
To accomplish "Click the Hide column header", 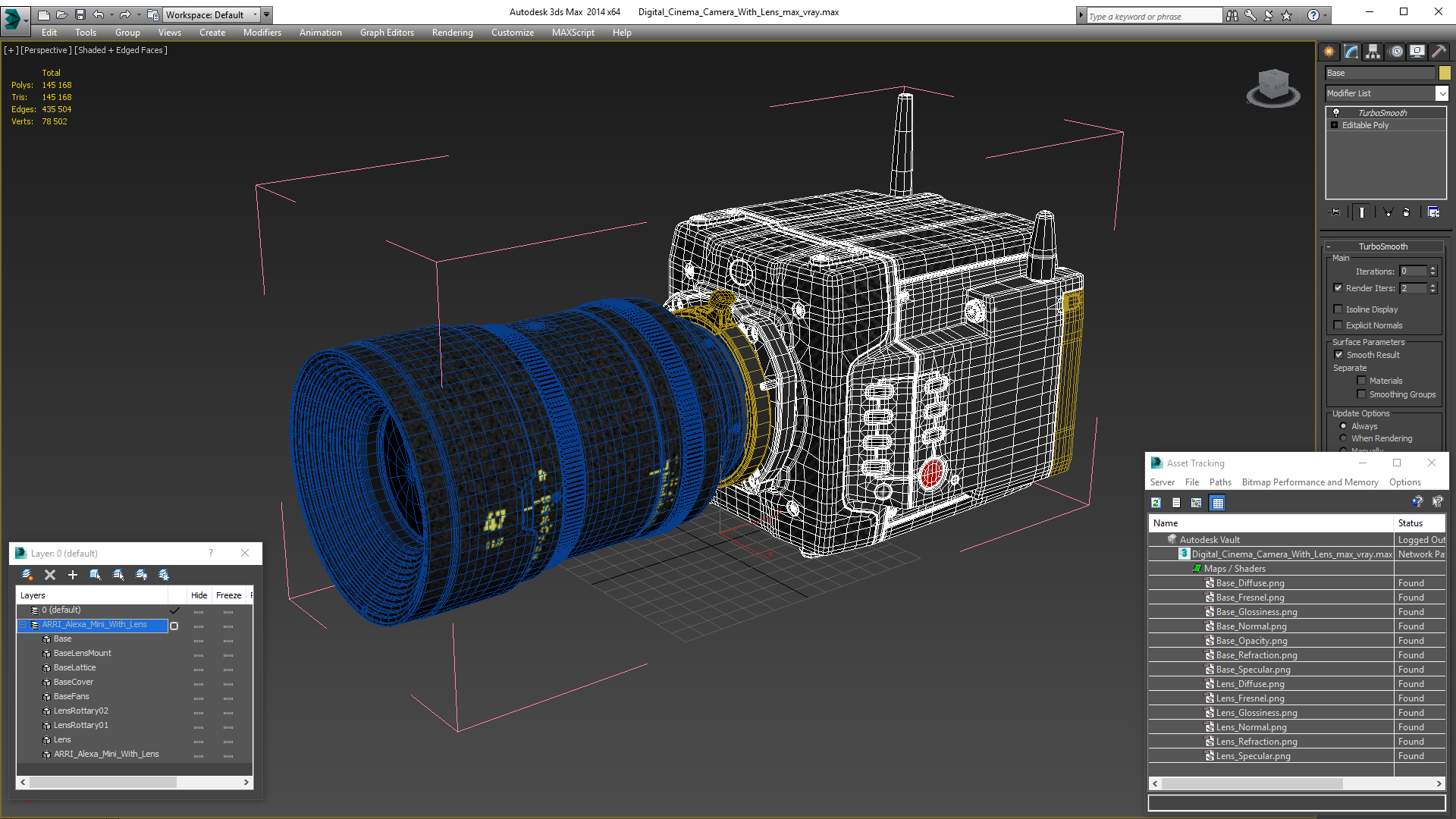I will 199,595.
